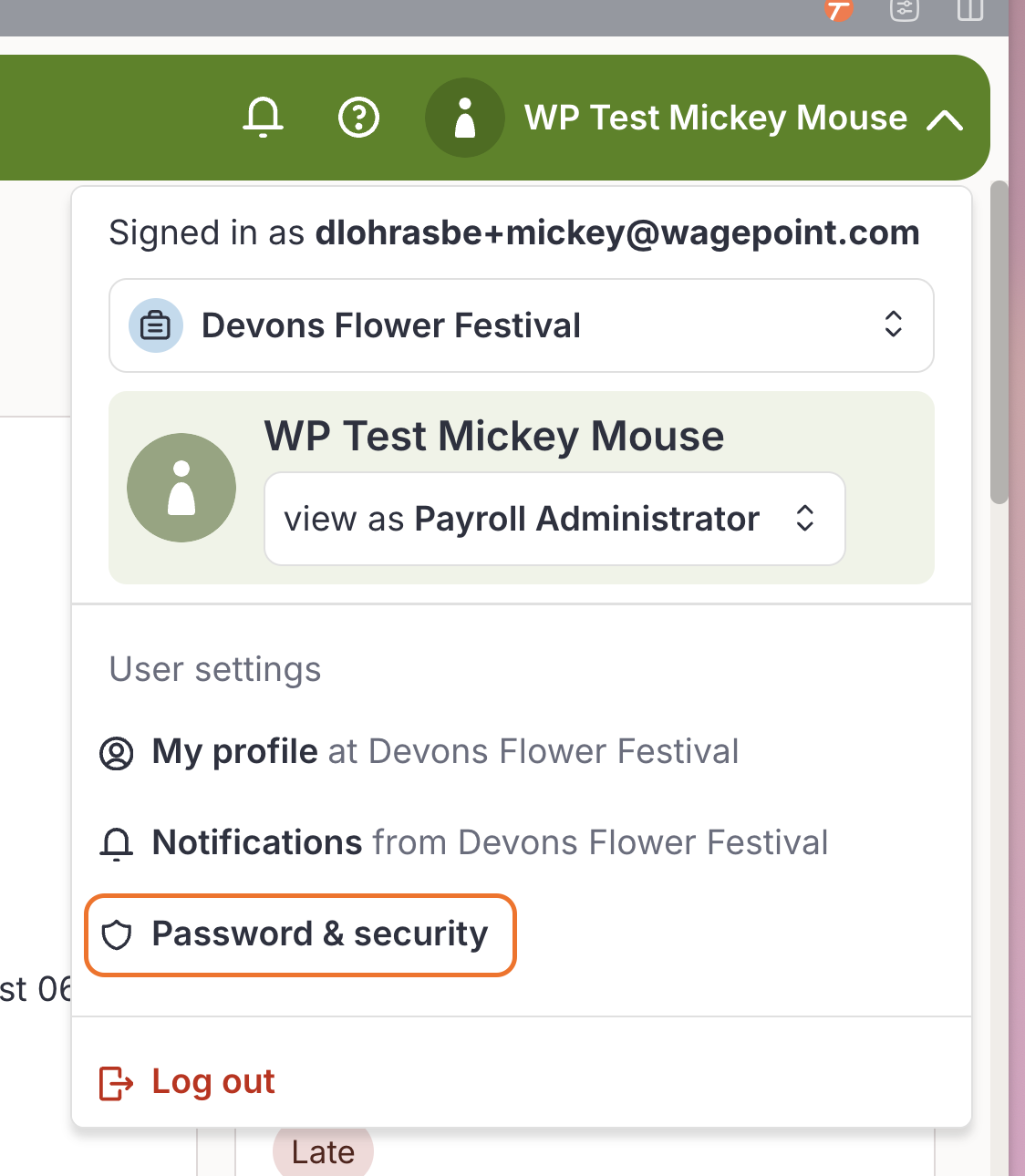Click the Late status badge
Screen dimensions: 1025x1176
point(323,1152)
